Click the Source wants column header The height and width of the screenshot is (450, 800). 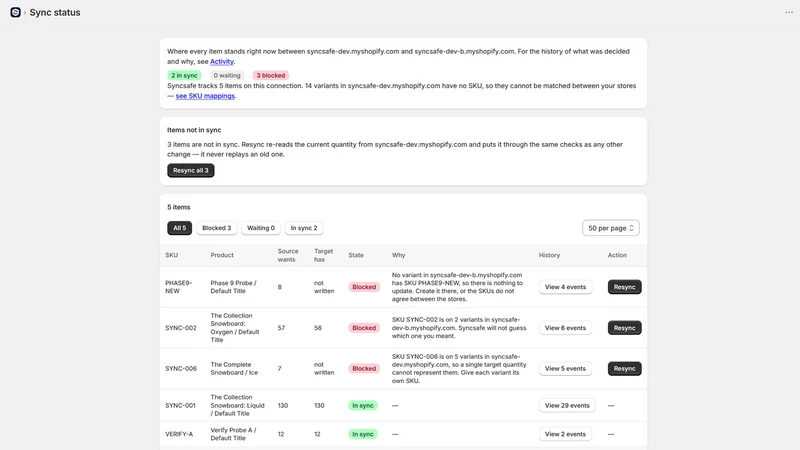(288, 255)
